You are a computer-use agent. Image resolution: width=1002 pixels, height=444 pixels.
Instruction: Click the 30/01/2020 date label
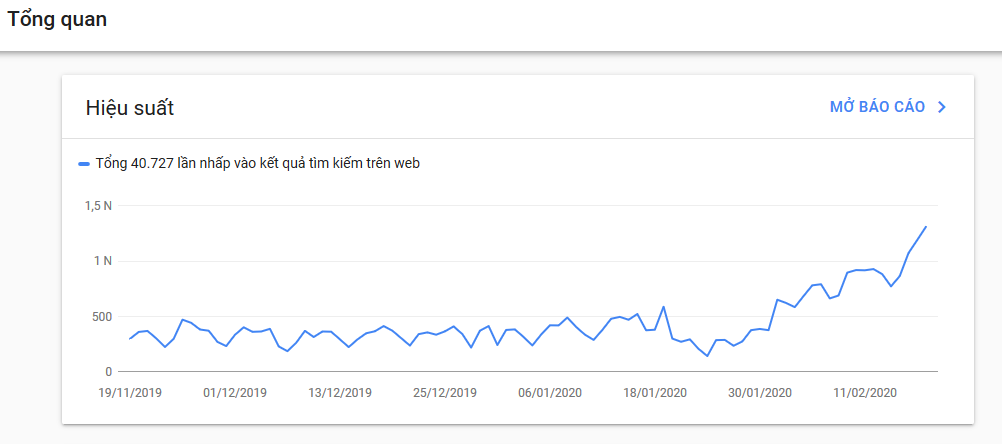tap(760, 393)
